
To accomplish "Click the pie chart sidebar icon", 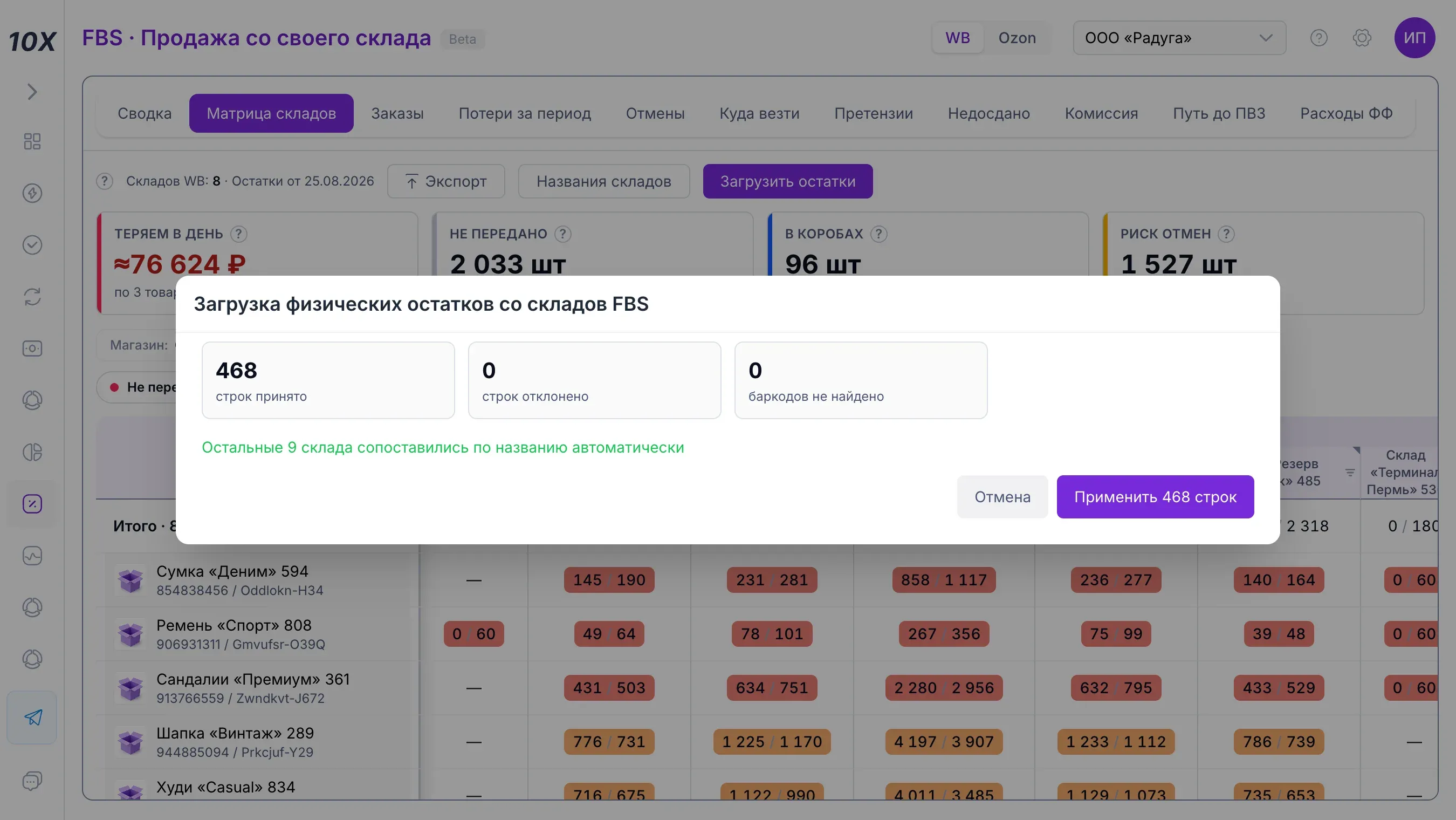I will (32, 453).
